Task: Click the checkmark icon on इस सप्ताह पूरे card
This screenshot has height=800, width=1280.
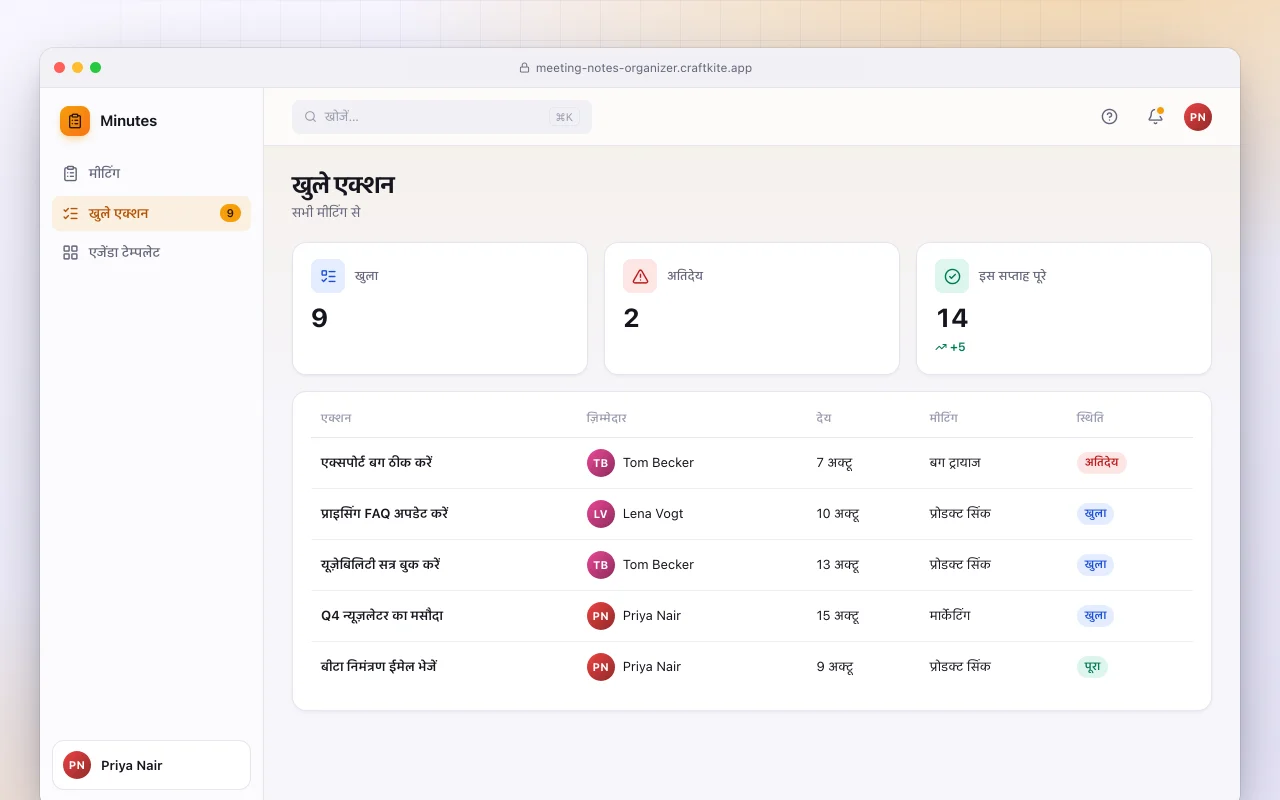Action: 952,276
